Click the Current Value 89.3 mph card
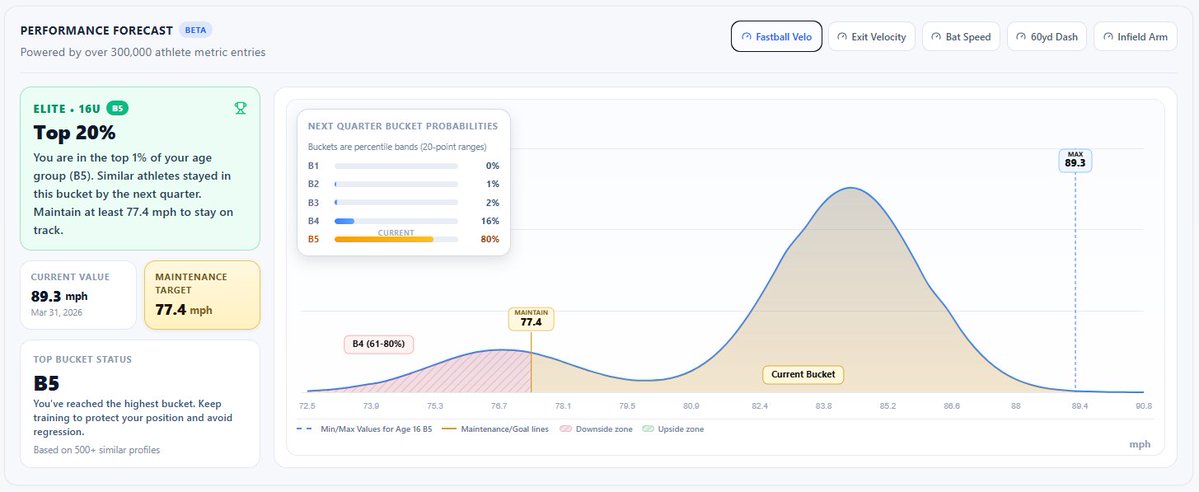Screen dimensions: 1199x492 coord(78,295)
